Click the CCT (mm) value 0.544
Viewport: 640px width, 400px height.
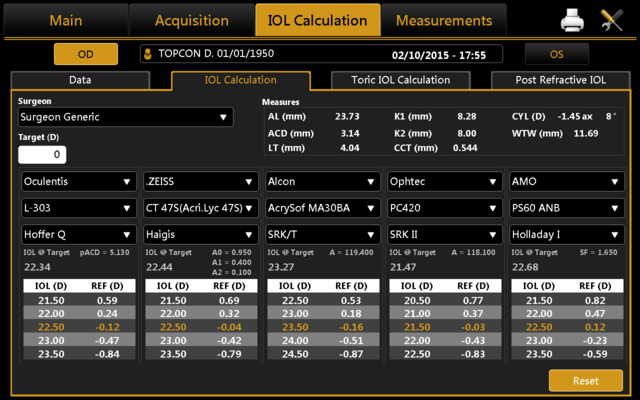465,148
